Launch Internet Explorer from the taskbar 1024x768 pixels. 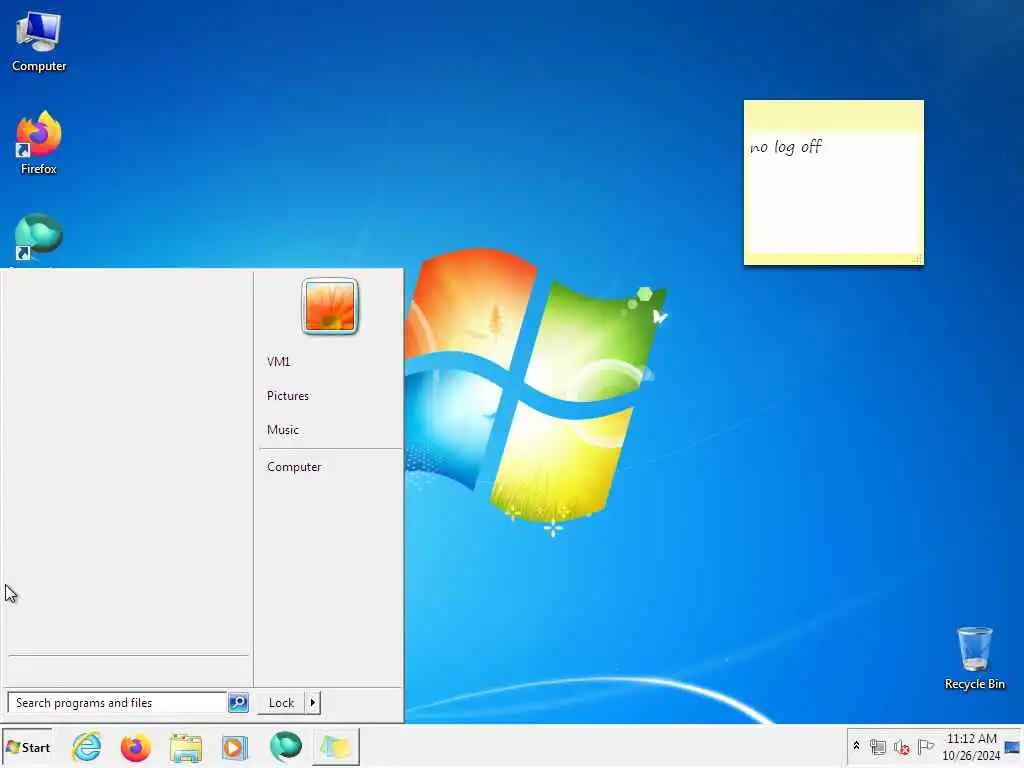(x=87, y=747)
